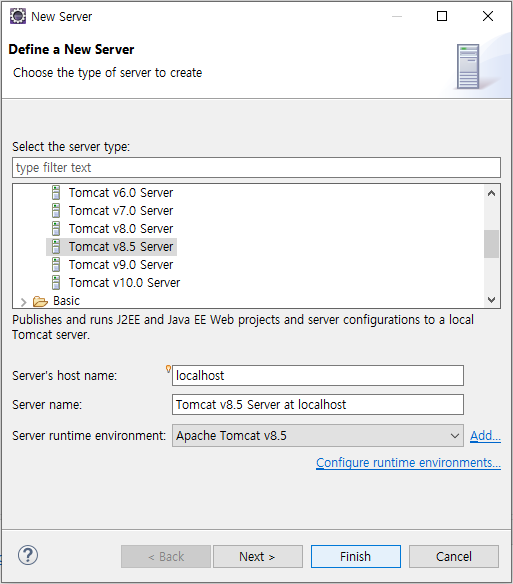Select the Basic folder label
513x584 pixels.
(x=66, y=301)
